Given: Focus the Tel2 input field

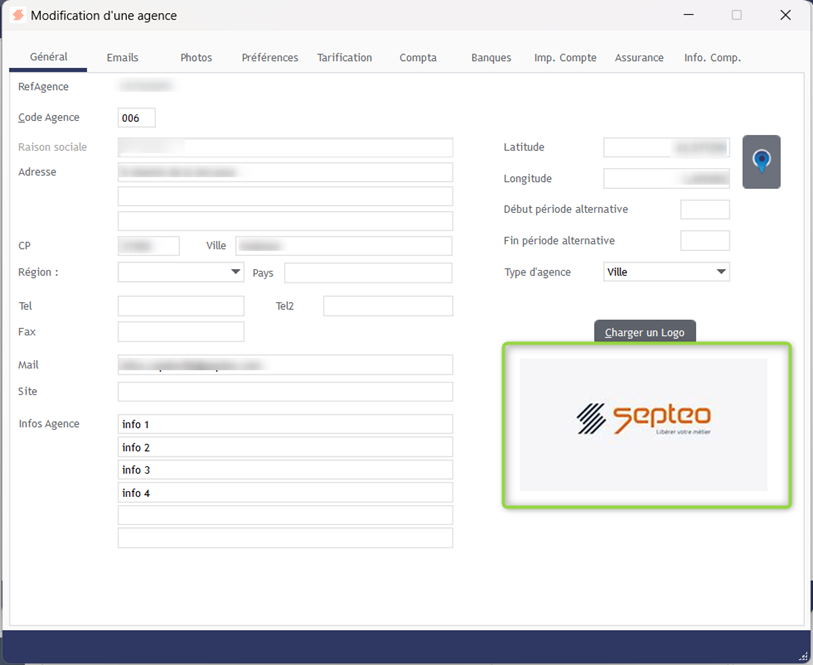Looking at the screenshot, I should (x=388, y=306).
